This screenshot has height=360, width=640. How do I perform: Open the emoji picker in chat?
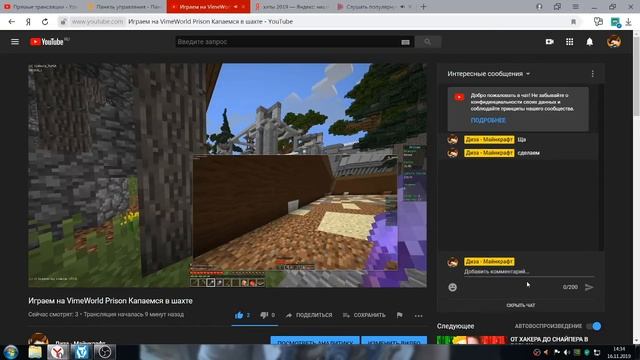[452, 287]
